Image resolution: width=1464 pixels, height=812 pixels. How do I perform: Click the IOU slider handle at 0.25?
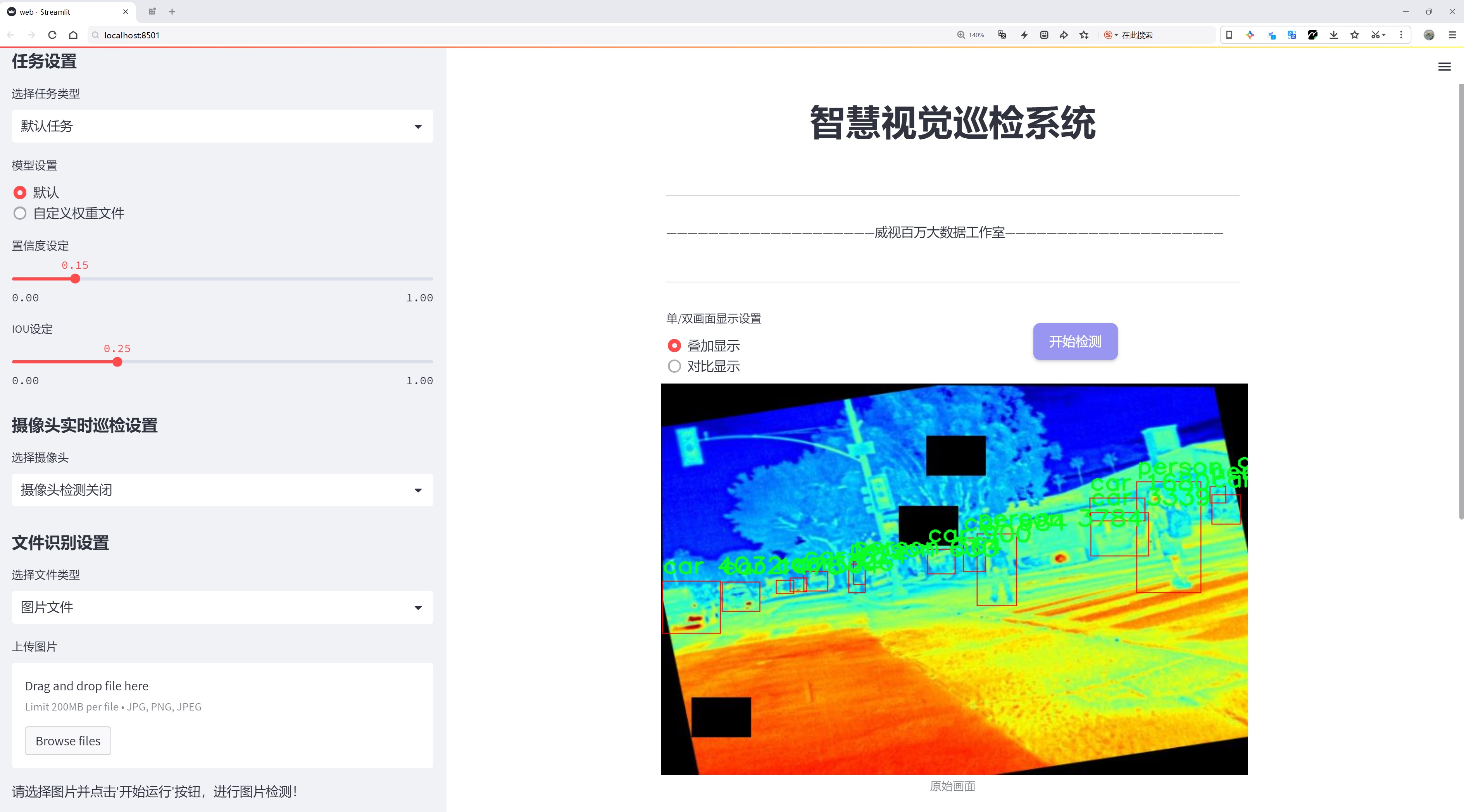(x=117, y=362)
